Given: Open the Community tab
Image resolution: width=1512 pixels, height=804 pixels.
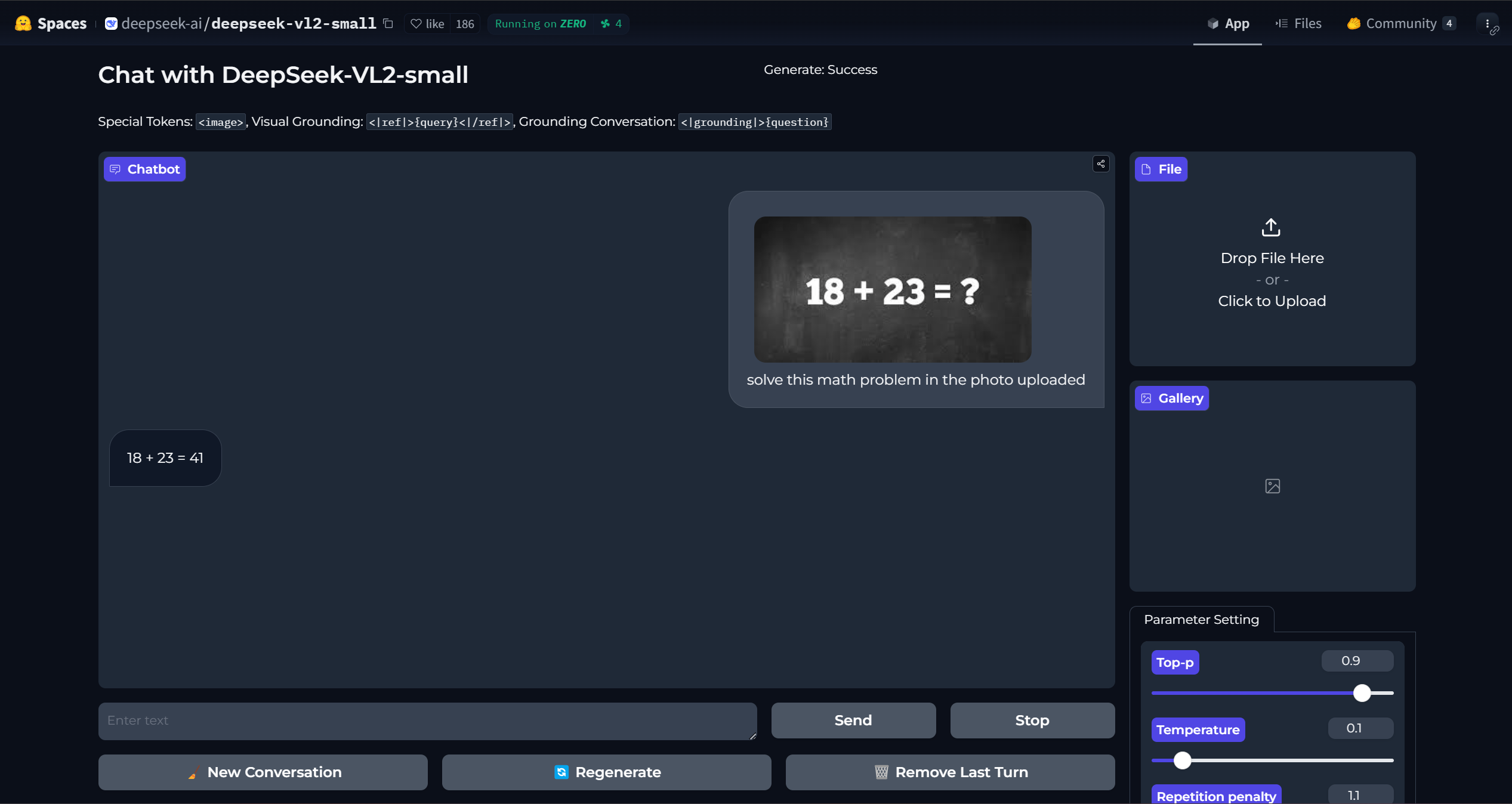Looking at the screenshot, I should point(1400,23).
